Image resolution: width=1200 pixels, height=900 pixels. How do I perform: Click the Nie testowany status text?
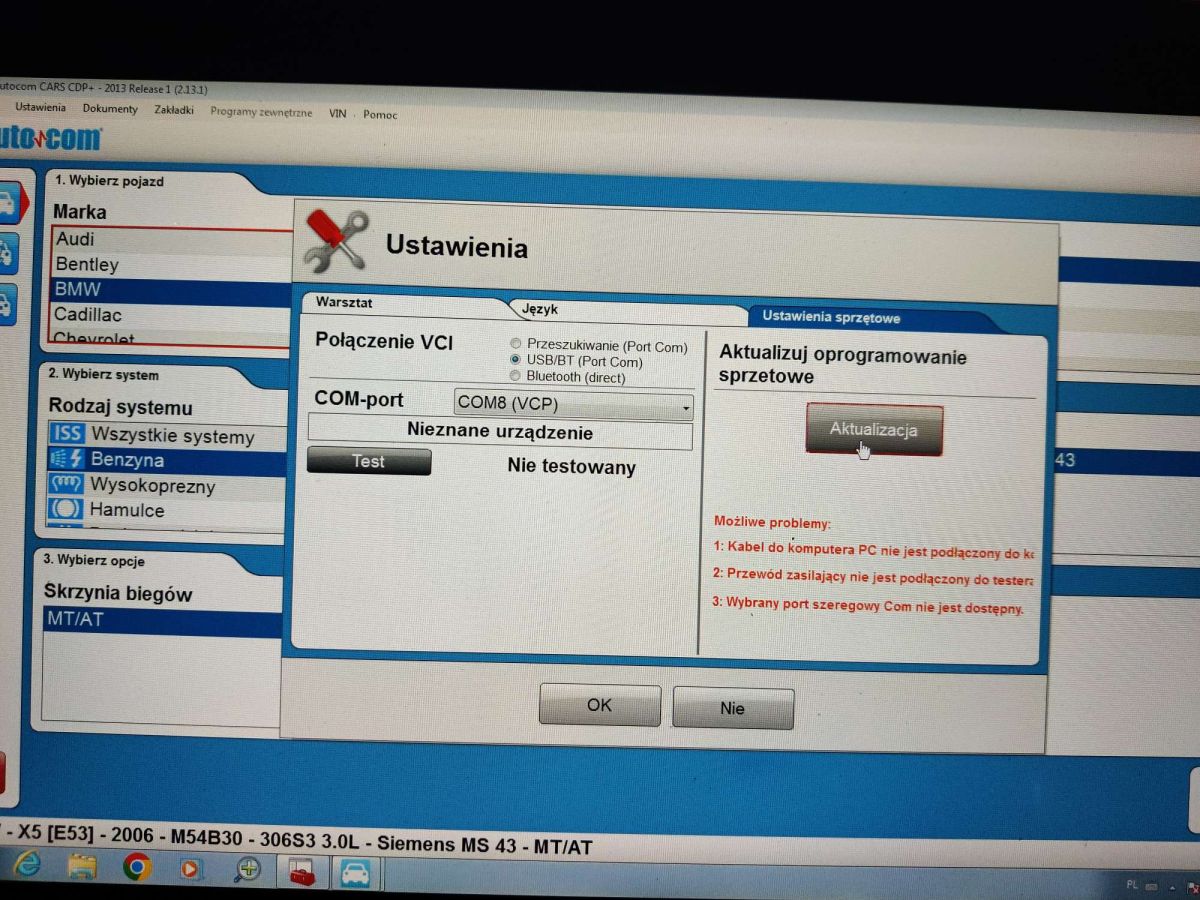[571, 467]
